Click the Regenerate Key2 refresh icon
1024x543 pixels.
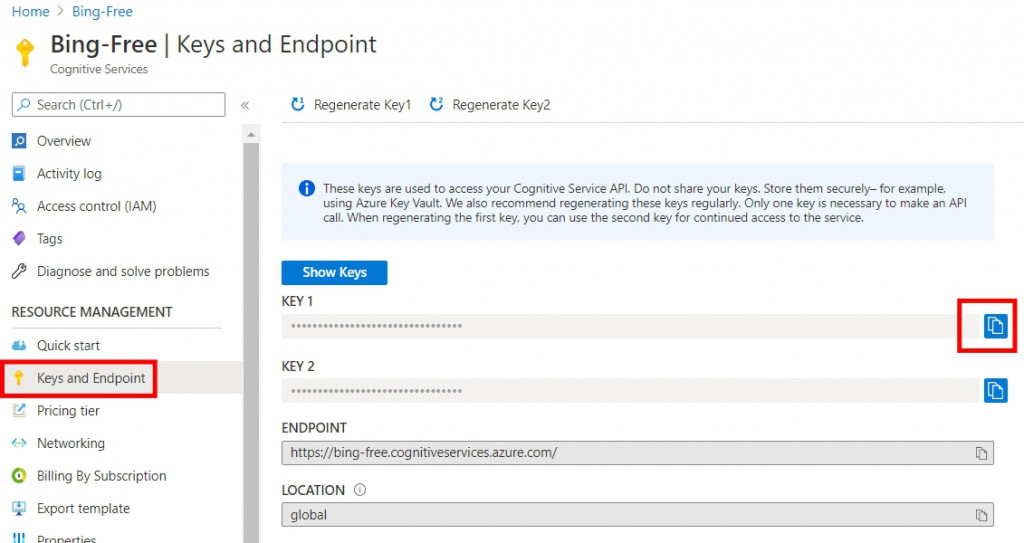click(x=436, y=104)
